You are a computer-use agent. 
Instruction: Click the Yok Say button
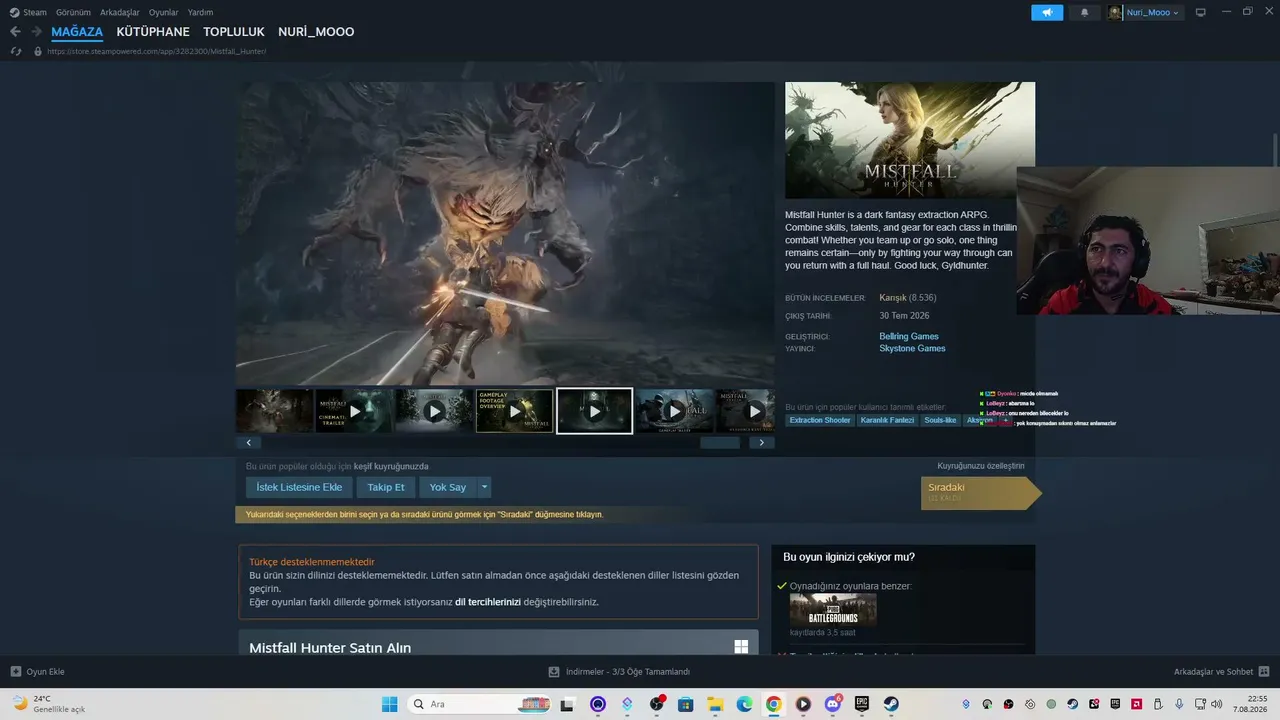point(448,487)
